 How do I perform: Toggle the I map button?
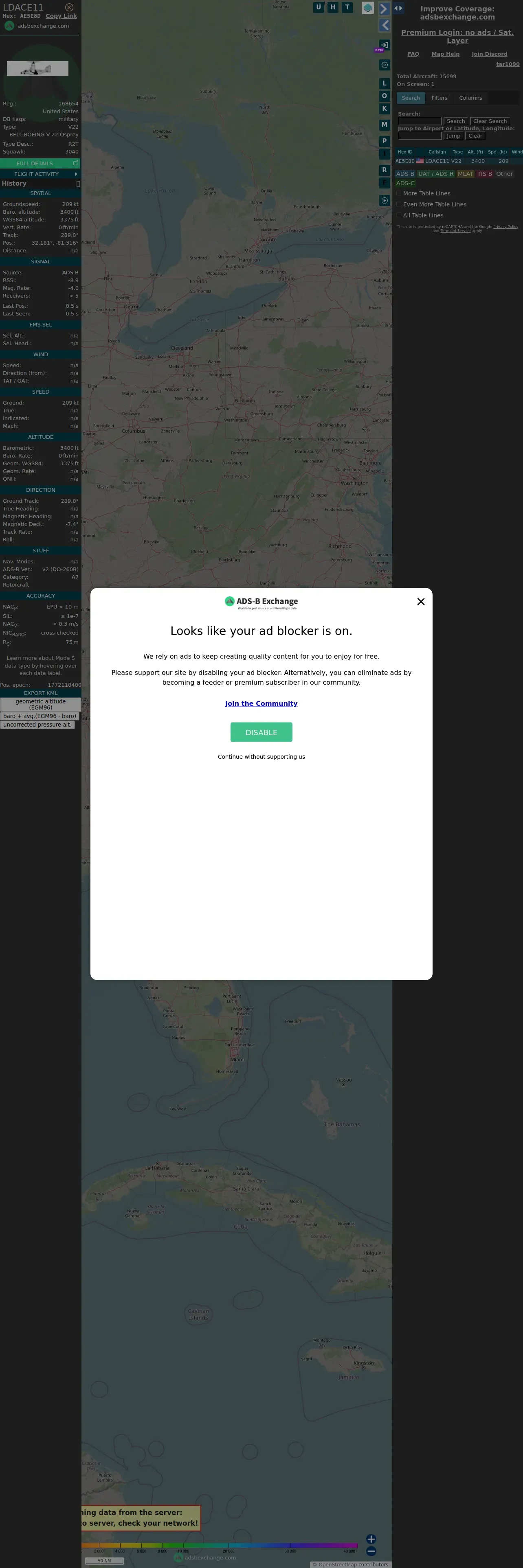point(384,154)
